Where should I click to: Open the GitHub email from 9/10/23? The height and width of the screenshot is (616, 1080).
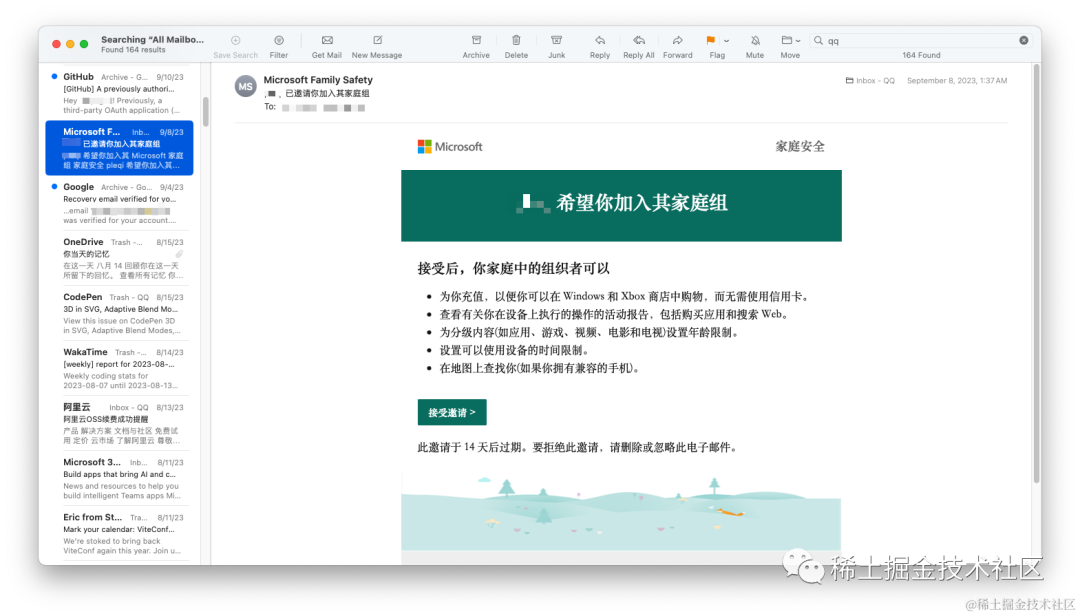[x=120, y=93]
